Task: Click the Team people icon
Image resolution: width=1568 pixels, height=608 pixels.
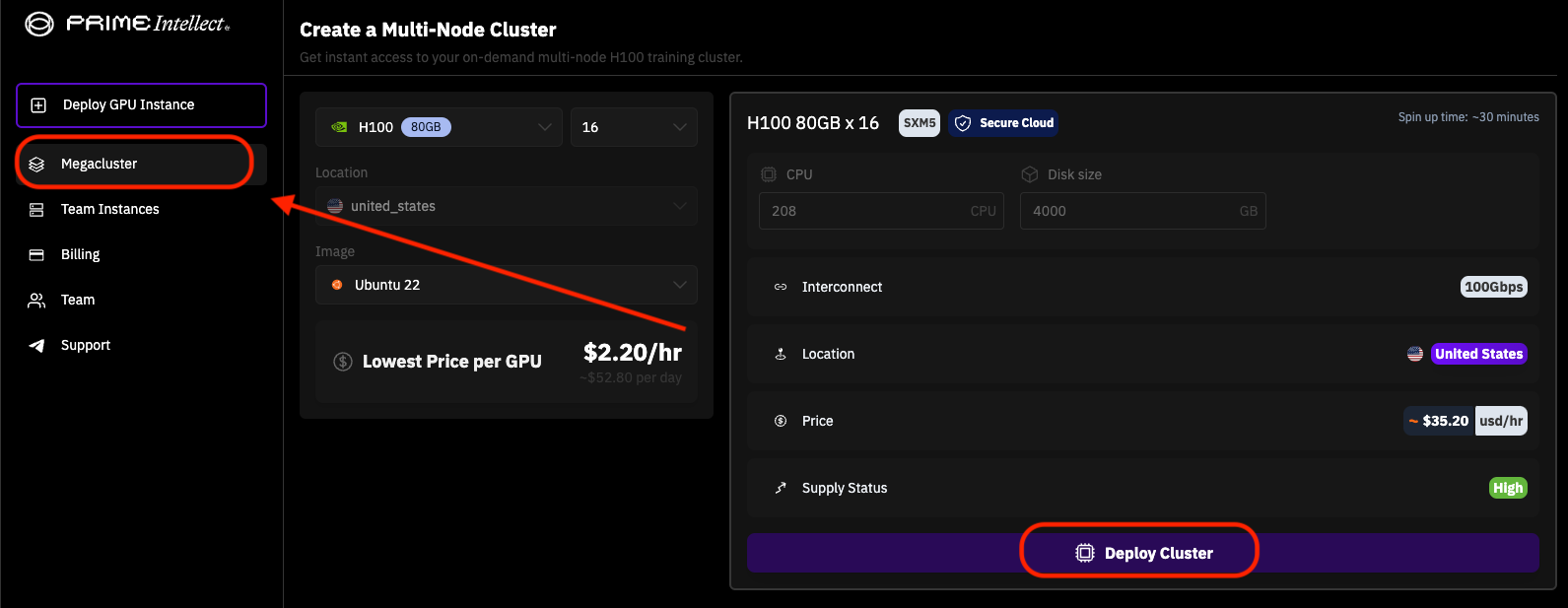Action: click(x=36, y=301)
